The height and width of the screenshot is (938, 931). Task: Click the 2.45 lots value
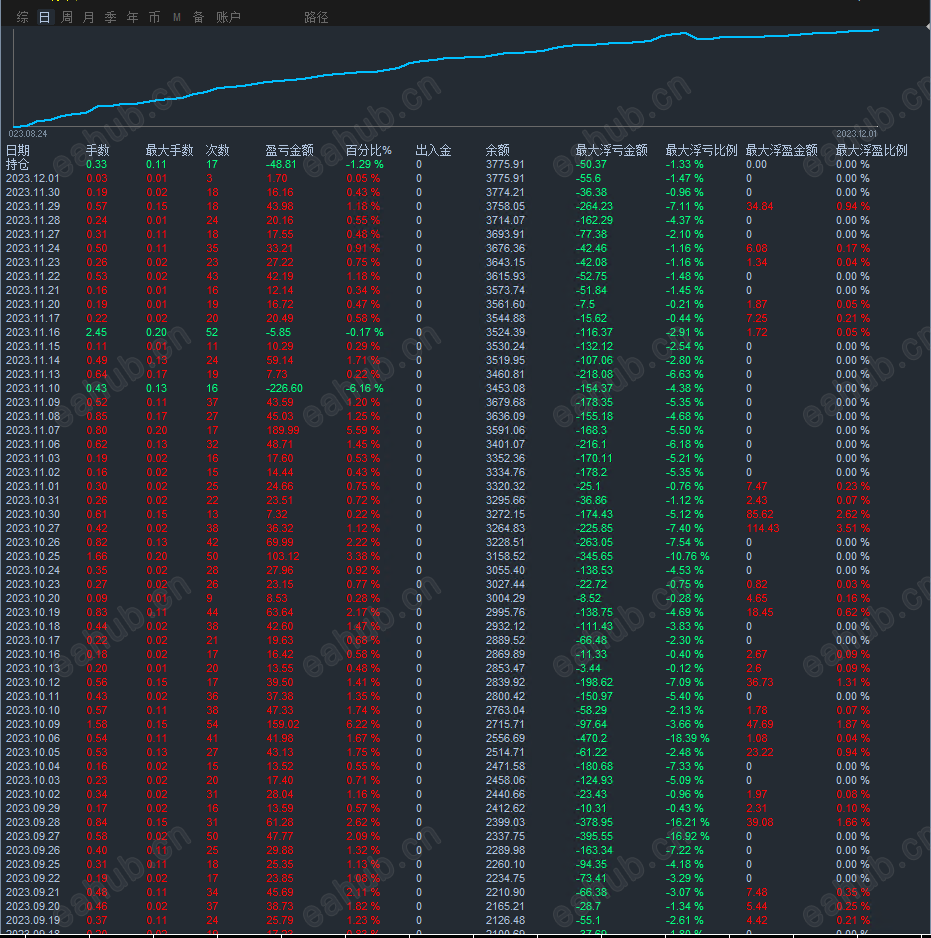coord(96,332)
